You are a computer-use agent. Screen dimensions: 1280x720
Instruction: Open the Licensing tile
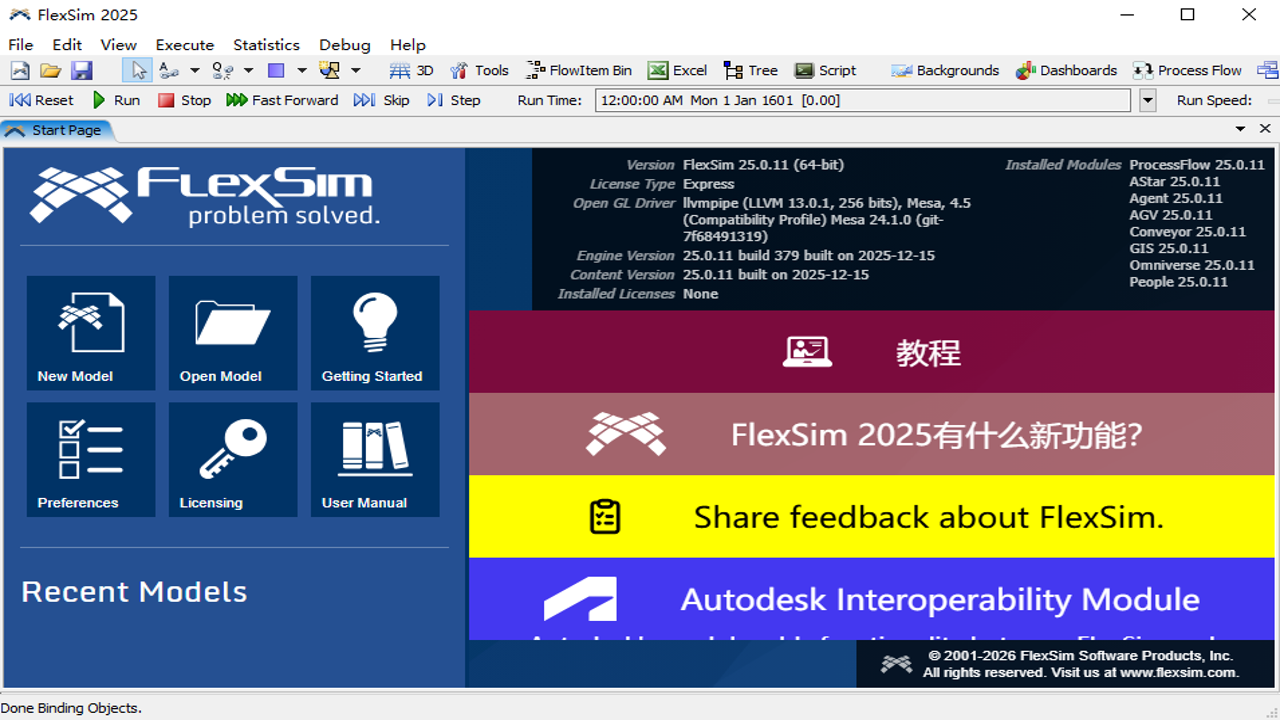coord(233,460)
